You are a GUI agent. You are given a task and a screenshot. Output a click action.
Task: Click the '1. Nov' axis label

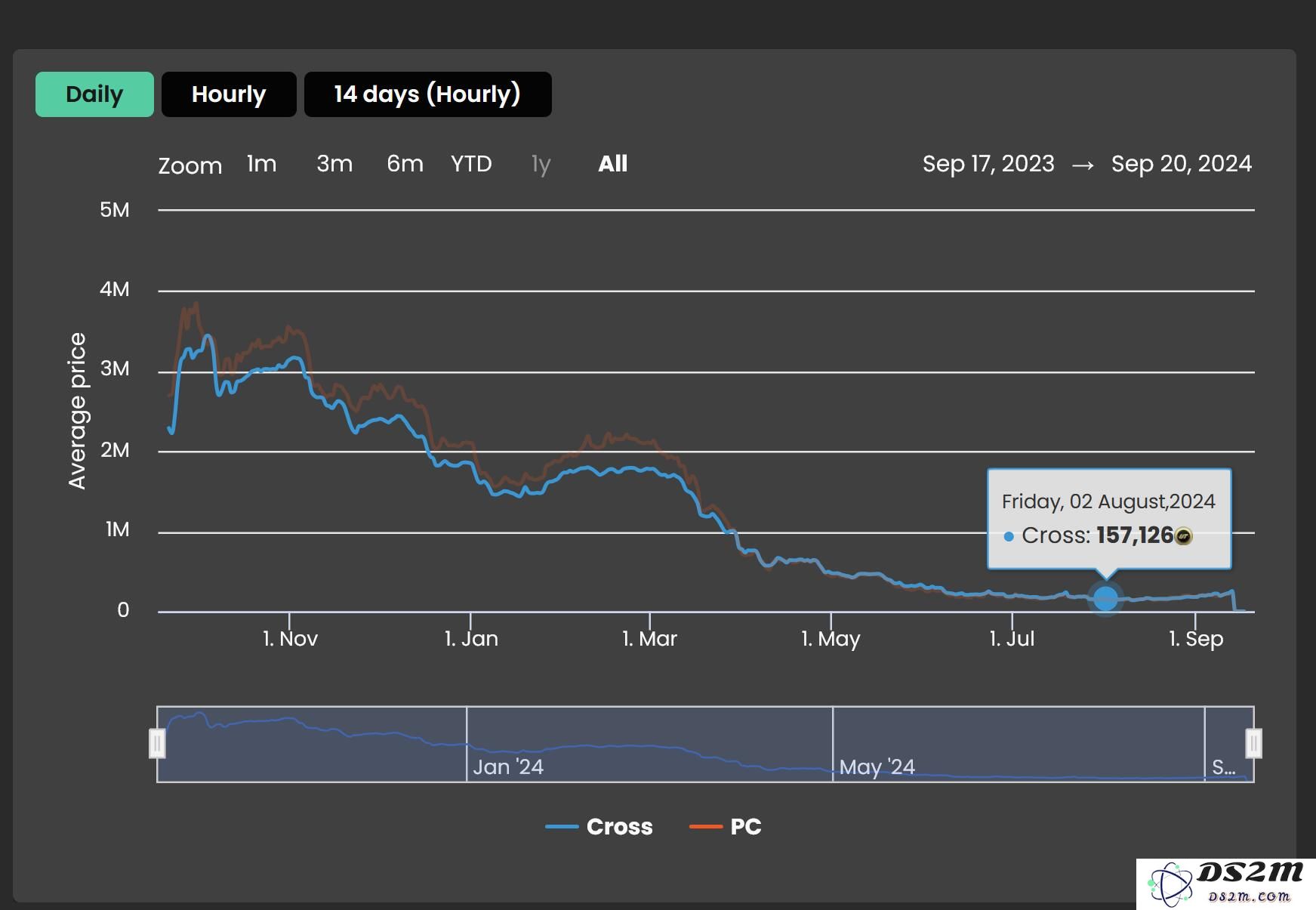point(290,639)
